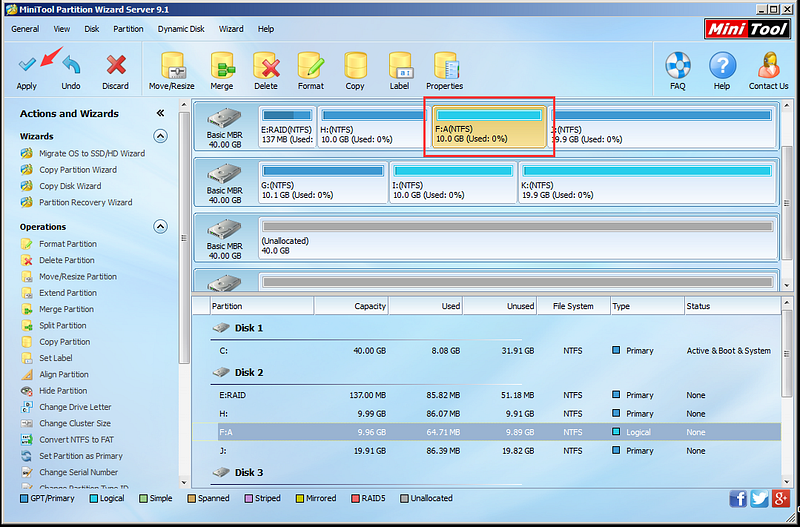Viewport: 800px width, 527px height.
Task: Select K: partition block in disk map
Action: tap(647, 182)
